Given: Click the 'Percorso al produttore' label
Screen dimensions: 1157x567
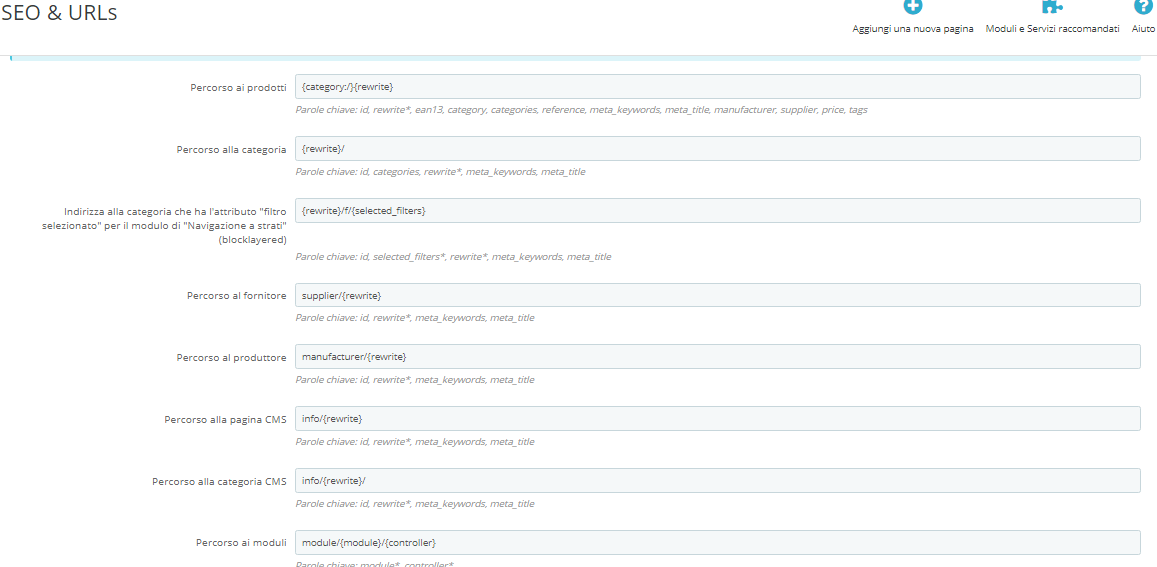Looking at the screenshot, I should [x=231, y=358].
